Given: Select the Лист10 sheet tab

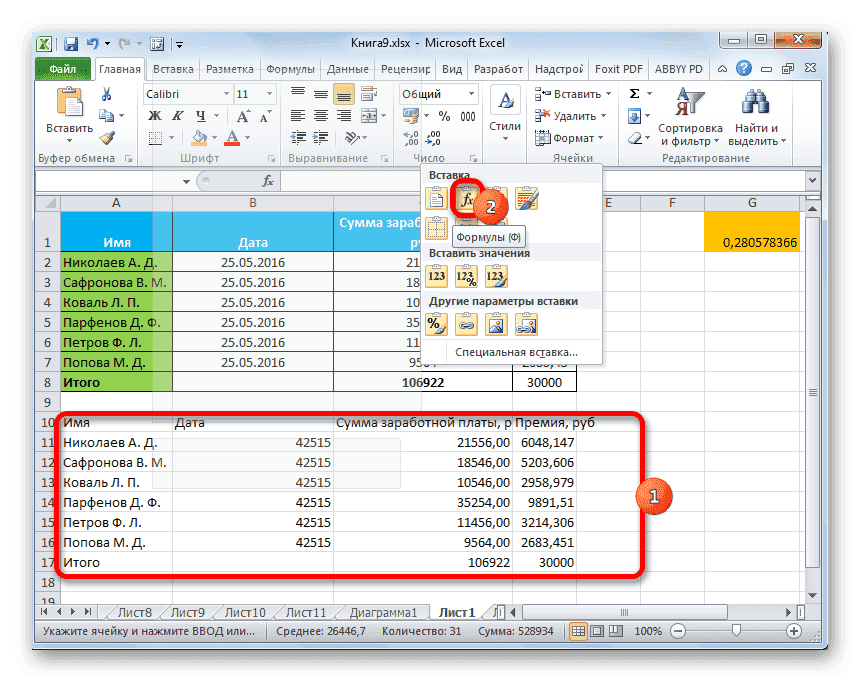Looking at the screenshot, I should 243,613.
